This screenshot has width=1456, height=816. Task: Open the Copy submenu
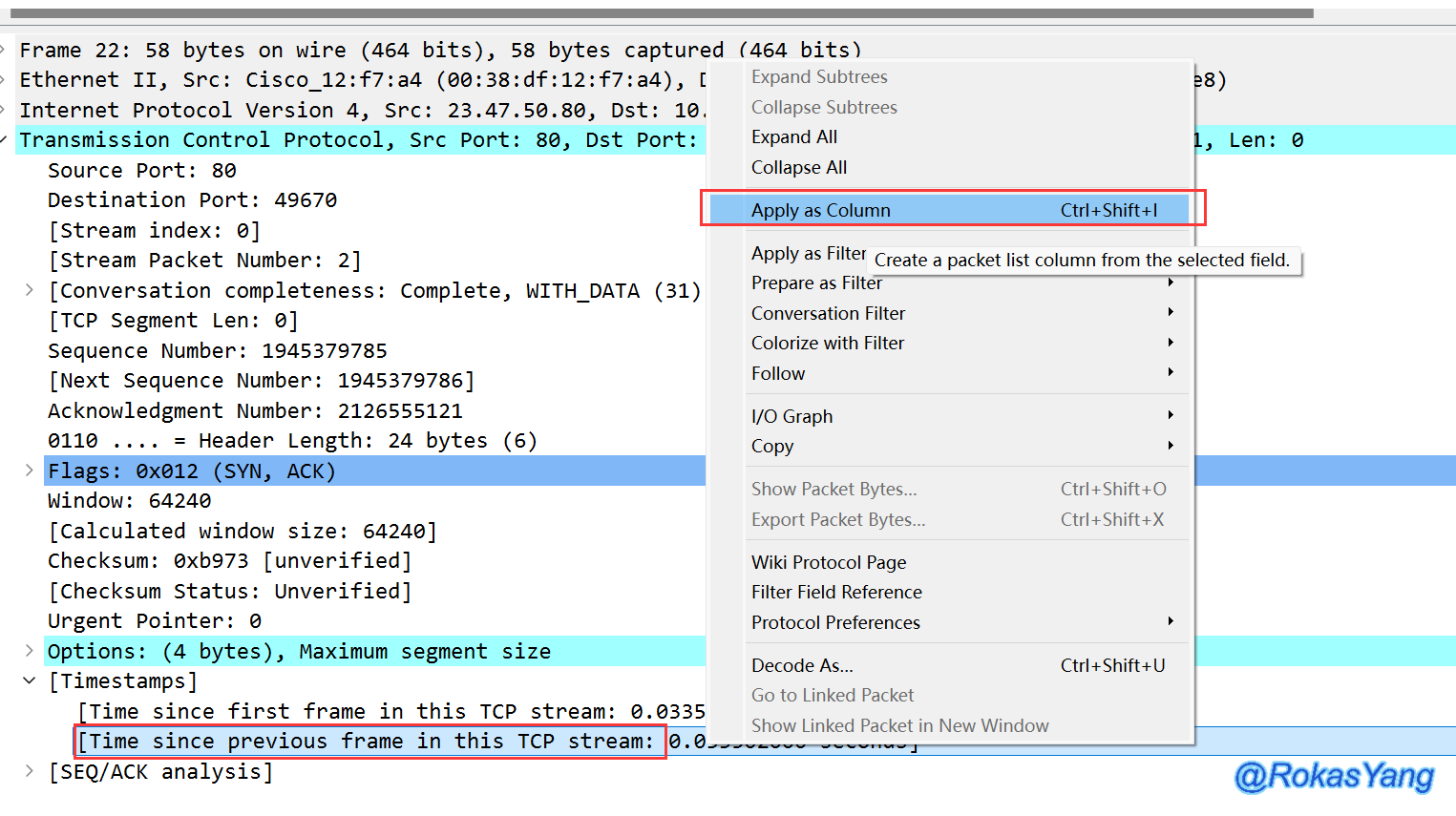click(x=772, y=446)
